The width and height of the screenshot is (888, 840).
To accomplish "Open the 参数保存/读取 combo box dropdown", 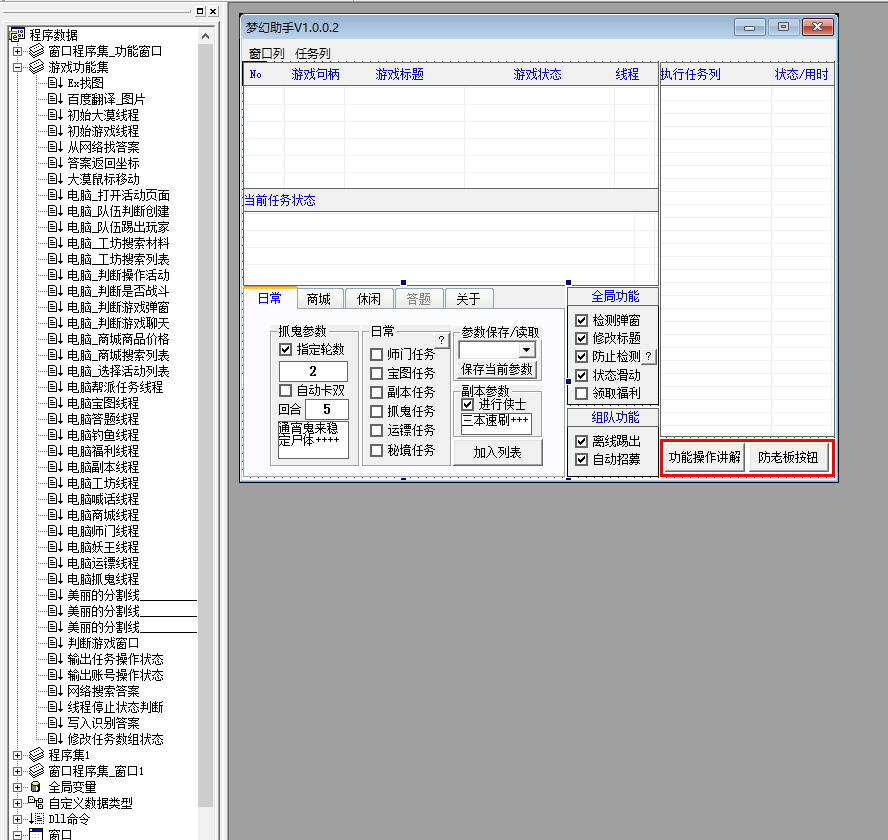I will coord(526,350).
